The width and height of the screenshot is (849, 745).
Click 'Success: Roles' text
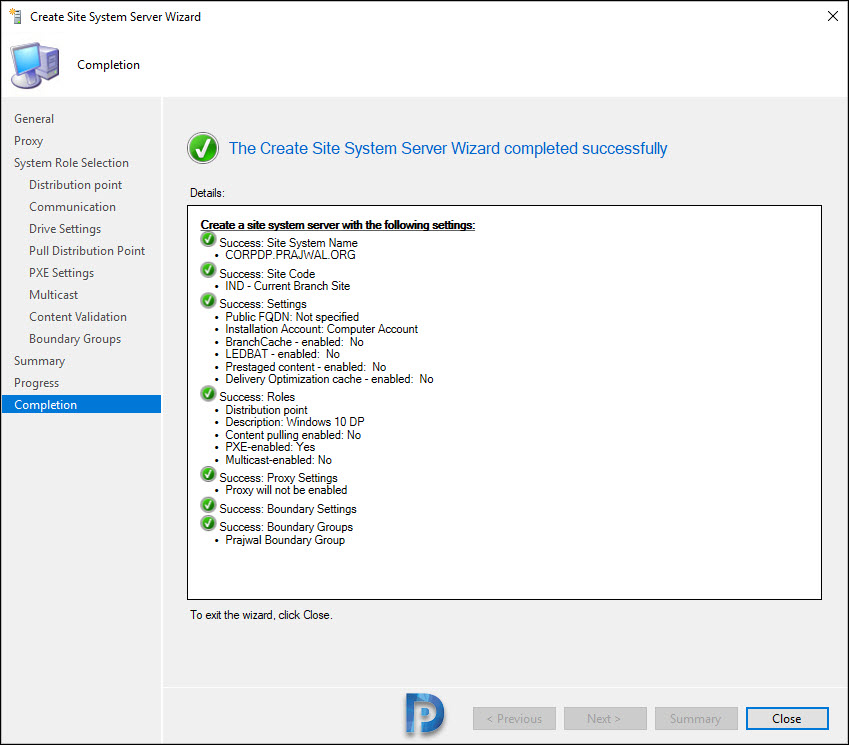pos(257,397)
